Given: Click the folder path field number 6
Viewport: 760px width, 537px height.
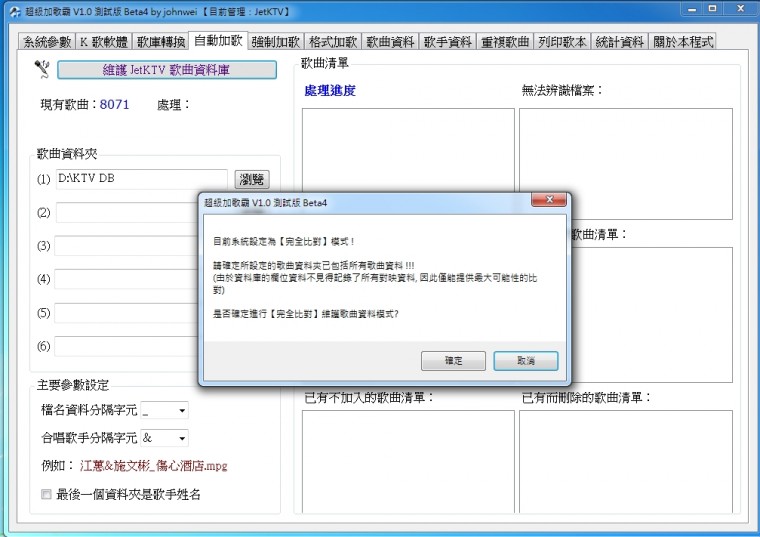Looking at the screenshot, I should point(127,347).
